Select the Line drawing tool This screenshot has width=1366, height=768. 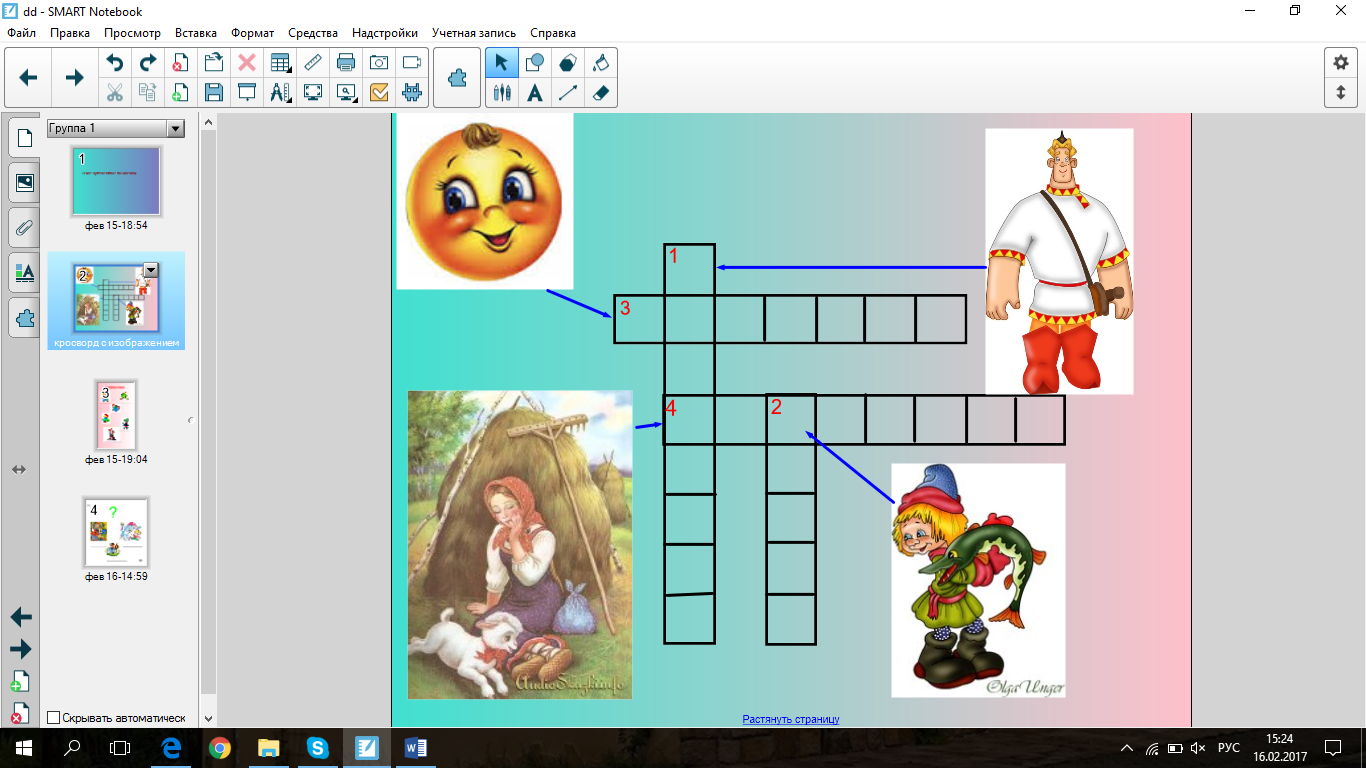tap(568, 93)
